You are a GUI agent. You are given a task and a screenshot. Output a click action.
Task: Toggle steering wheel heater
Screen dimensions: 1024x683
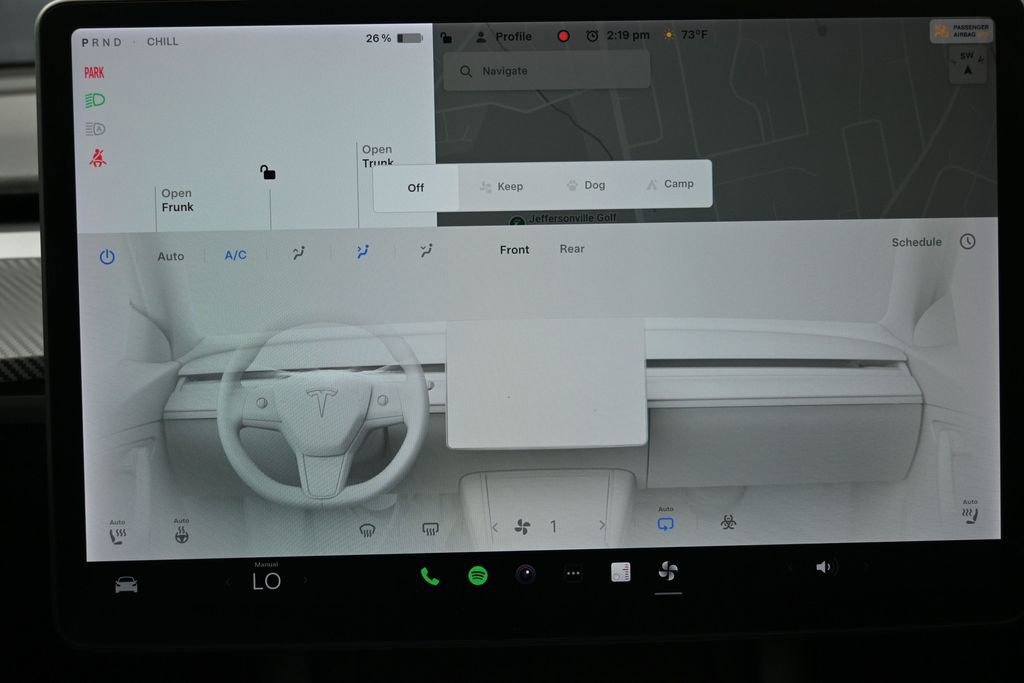tap(182, 532)
